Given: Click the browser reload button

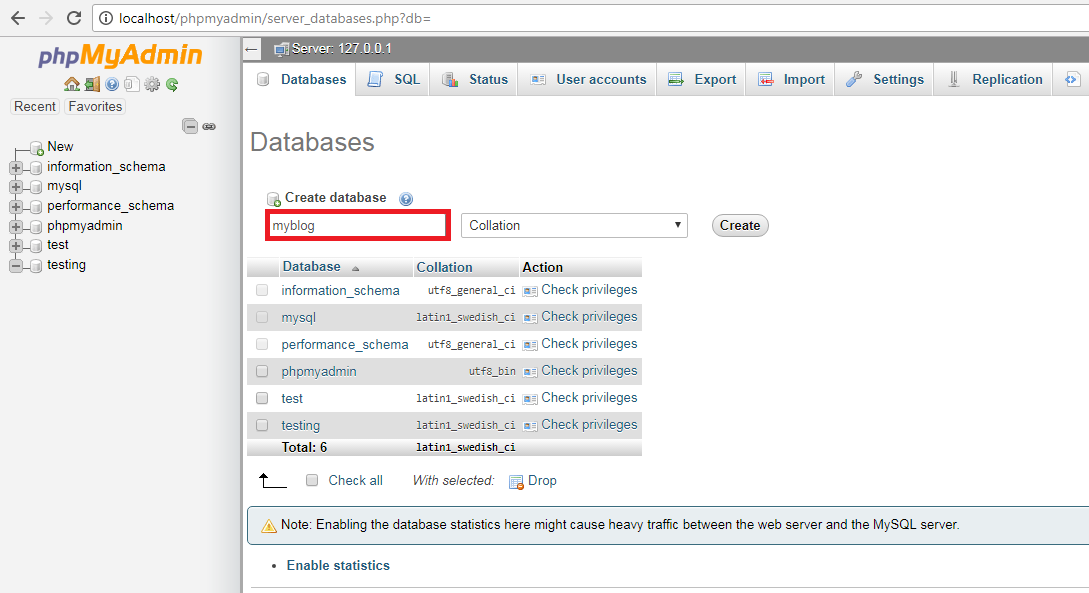Looking at the screenshot, I should (x=74, y=18).
